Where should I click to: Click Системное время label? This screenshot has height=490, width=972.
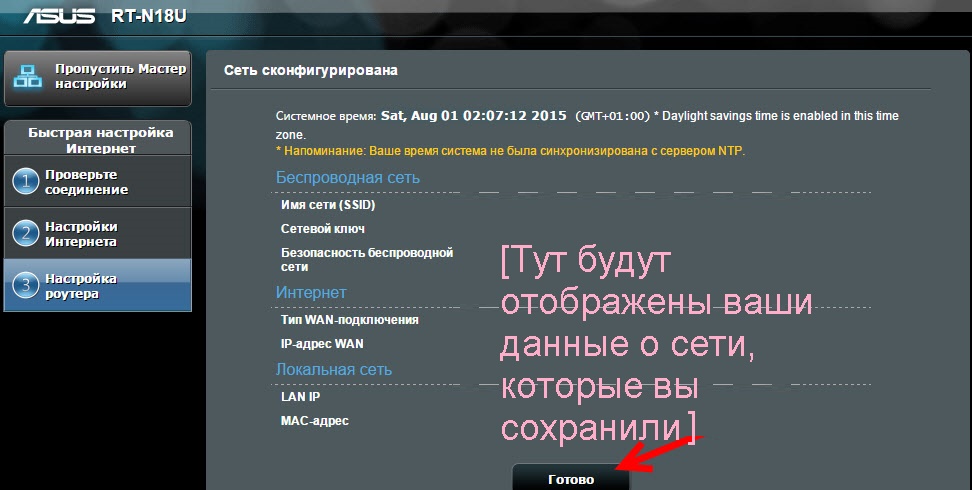click(x=326, y=116)
